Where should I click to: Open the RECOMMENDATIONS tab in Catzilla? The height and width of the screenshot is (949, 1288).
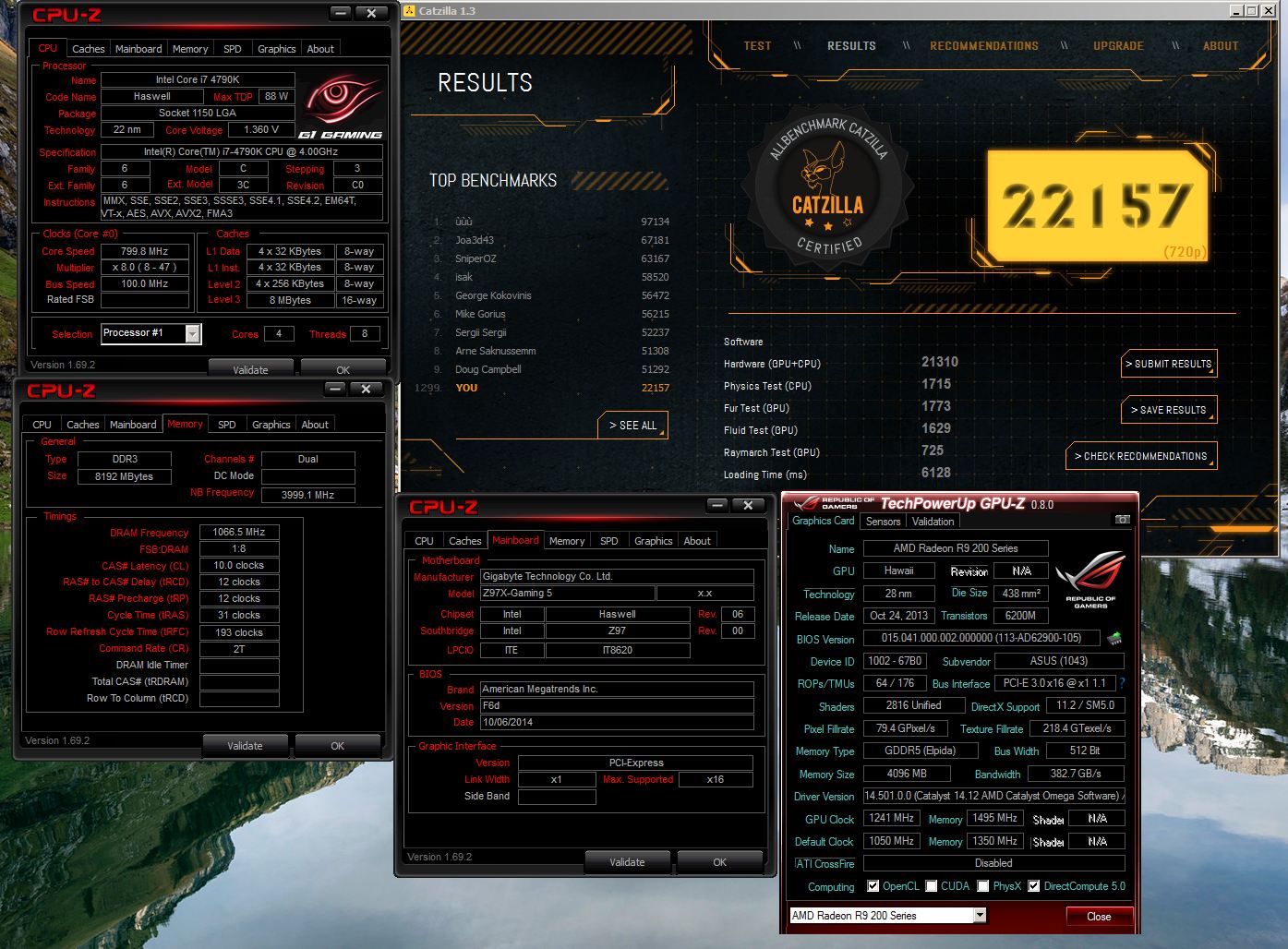[983, 45]
